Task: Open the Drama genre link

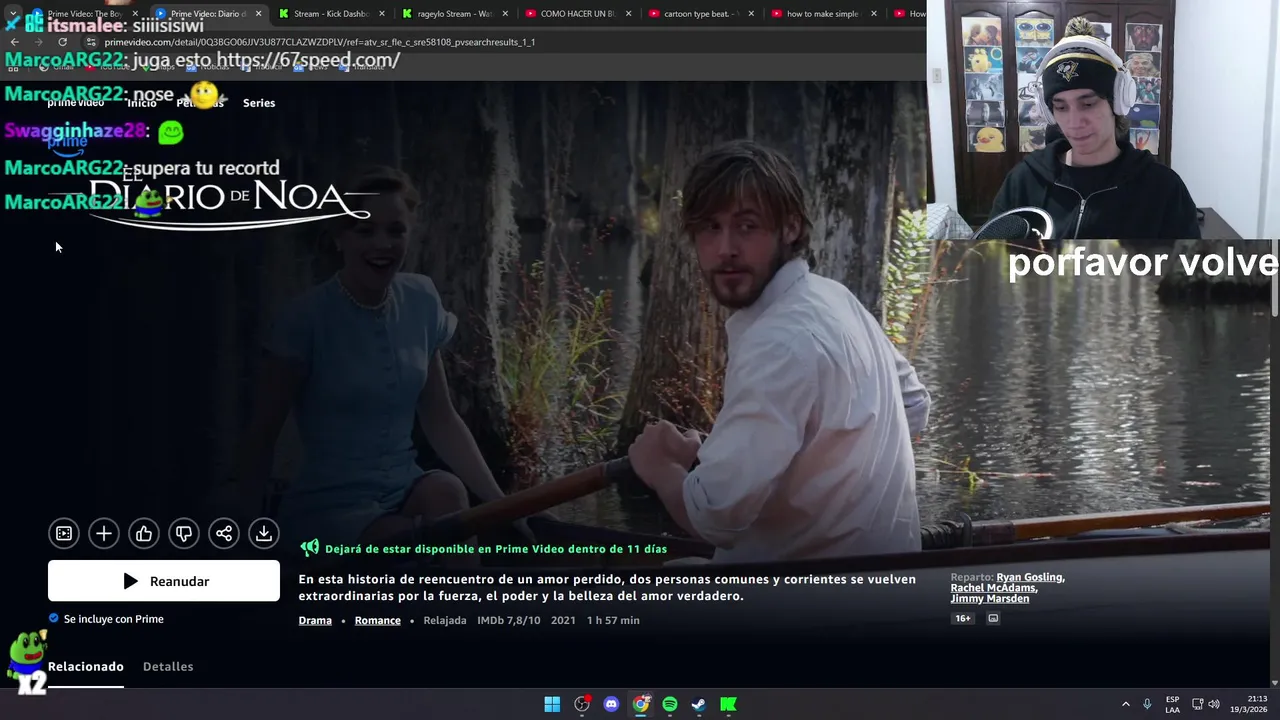Action: (x=315, y=620)
